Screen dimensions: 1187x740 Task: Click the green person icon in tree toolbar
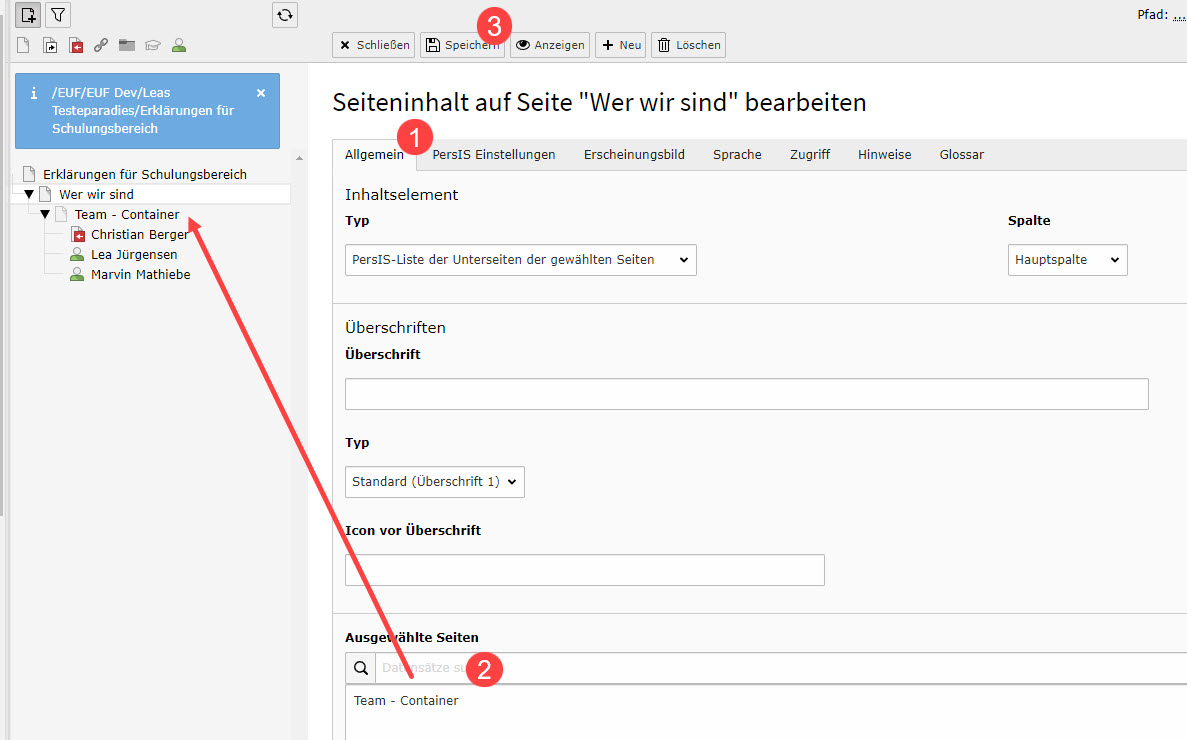coord(179,45)
